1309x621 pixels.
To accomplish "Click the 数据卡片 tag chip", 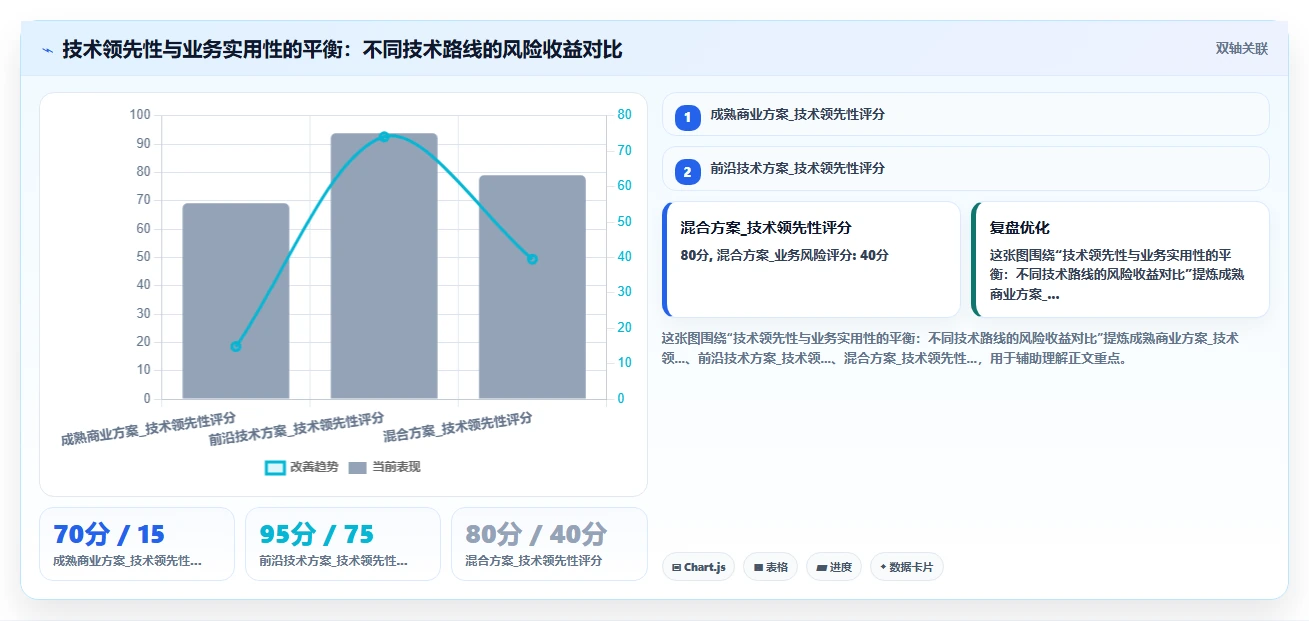I will click(x=906, y=567).
